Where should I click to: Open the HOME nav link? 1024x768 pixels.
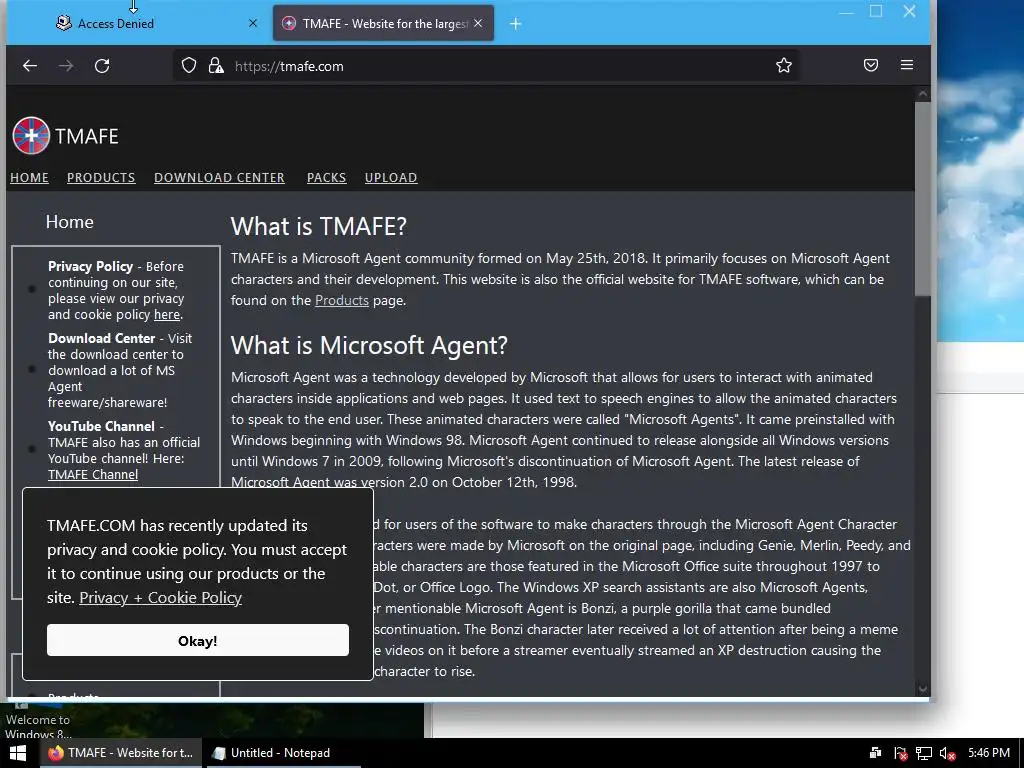coord(29,178)
